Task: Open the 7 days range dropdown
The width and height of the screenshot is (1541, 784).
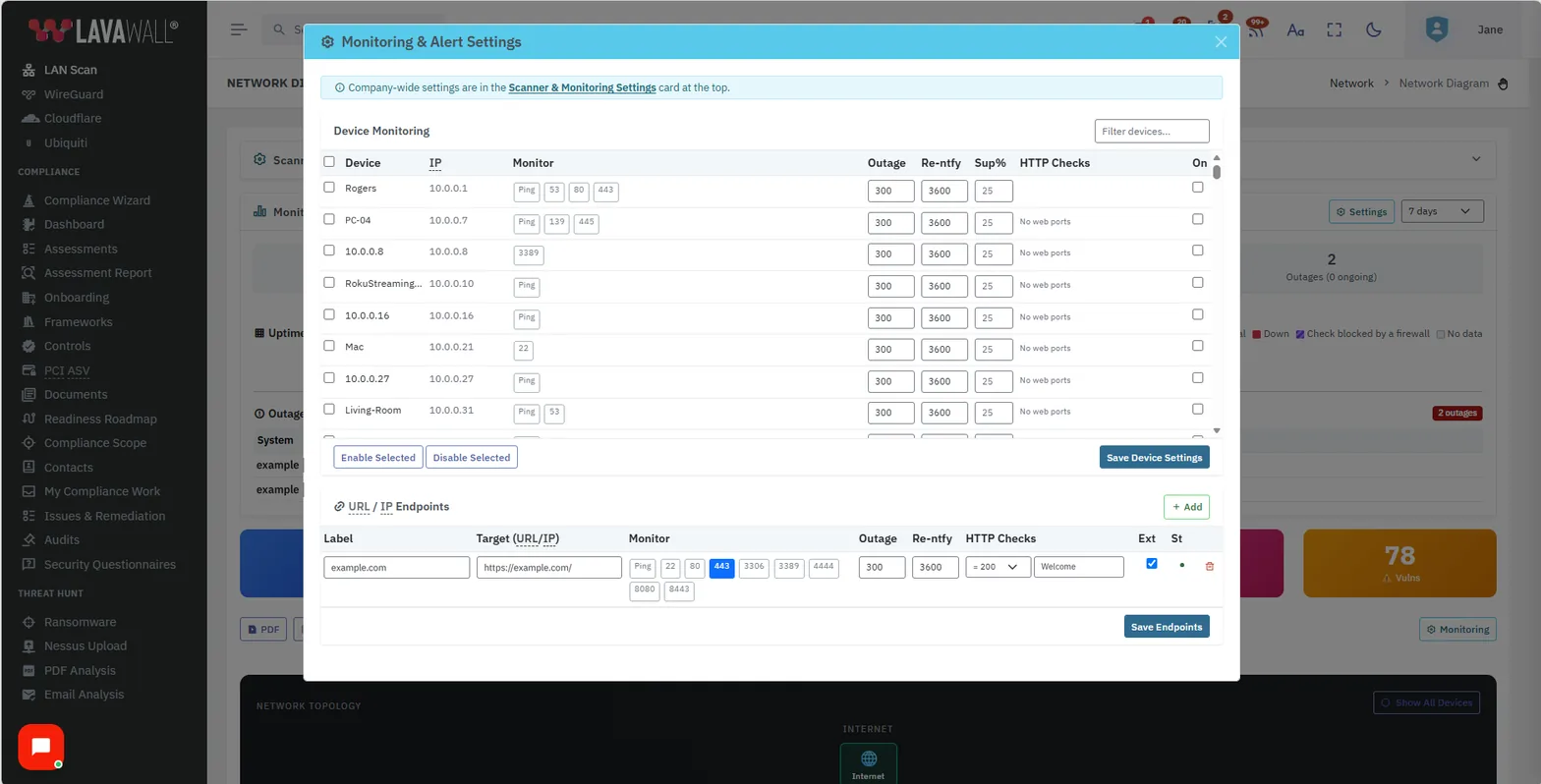Action: (1442, 211)
